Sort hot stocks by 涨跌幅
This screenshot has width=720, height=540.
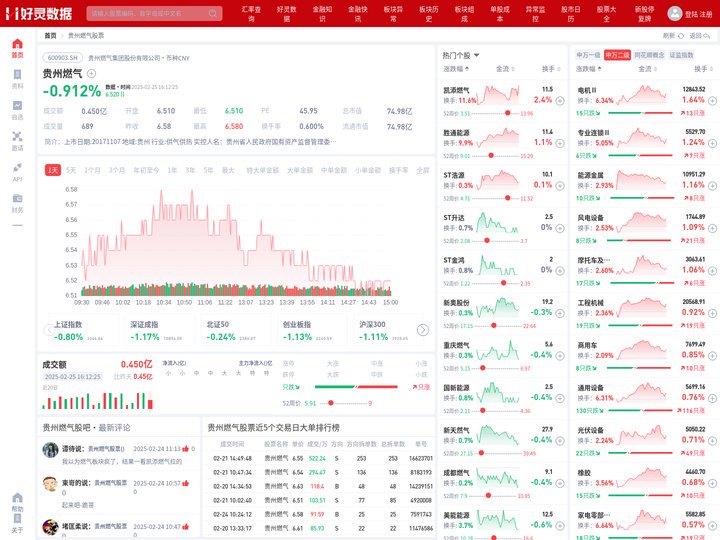point(456,69)
